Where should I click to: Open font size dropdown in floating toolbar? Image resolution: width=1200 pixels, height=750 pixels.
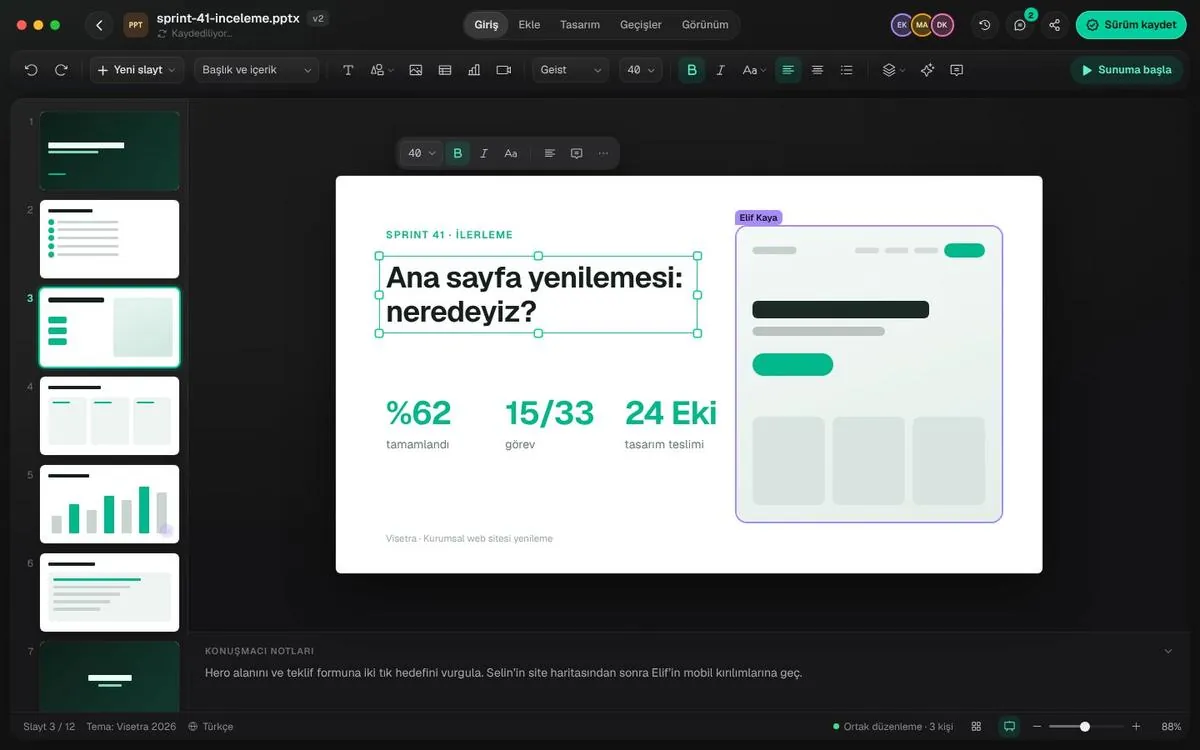click(421, 153)
